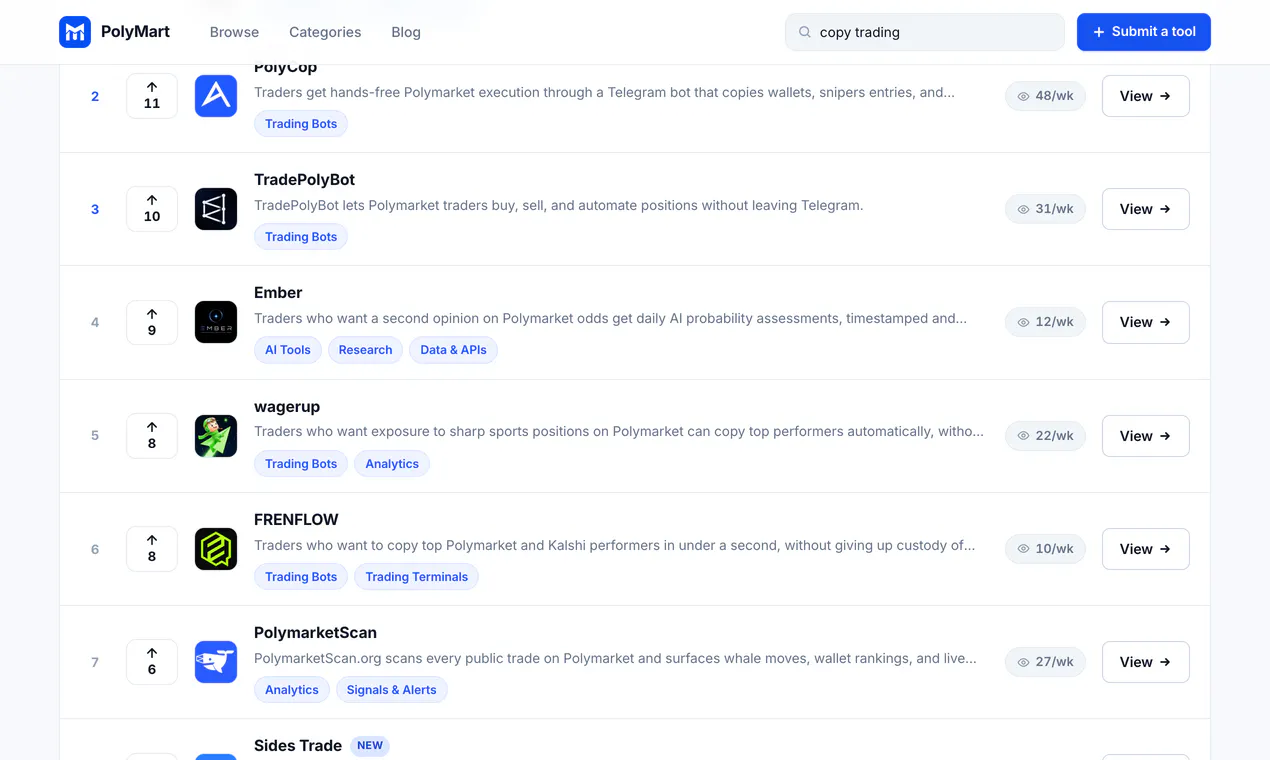View the FRENFLOW listing
This screenshot has height=760, width=1270.
1146,549
